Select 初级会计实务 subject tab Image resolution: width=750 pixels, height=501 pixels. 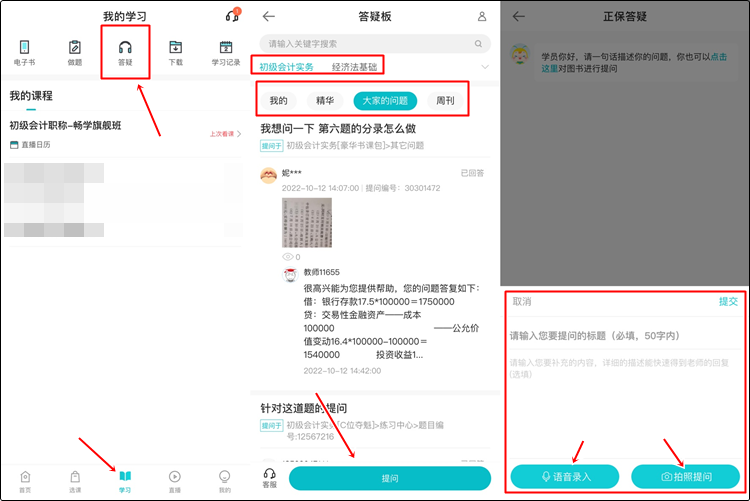[x=287, y=67]
